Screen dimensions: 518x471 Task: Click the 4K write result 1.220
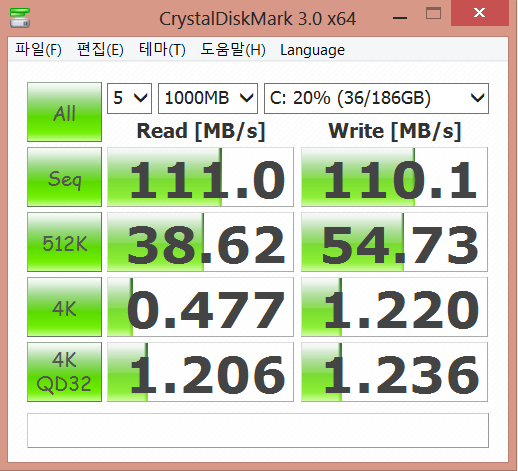click(x=394, y=307)
